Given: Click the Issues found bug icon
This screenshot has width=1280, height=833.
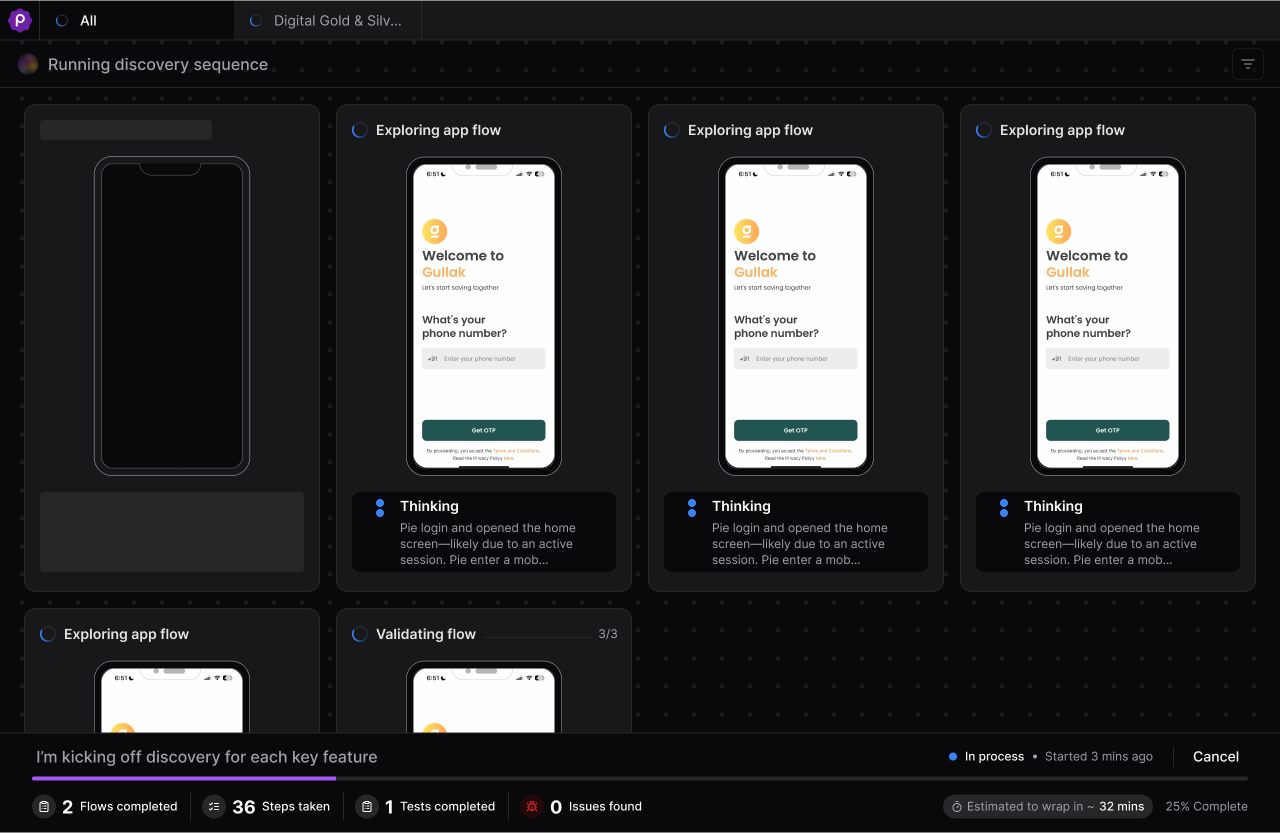Looking at the screenshot, I should pos(532,806).
